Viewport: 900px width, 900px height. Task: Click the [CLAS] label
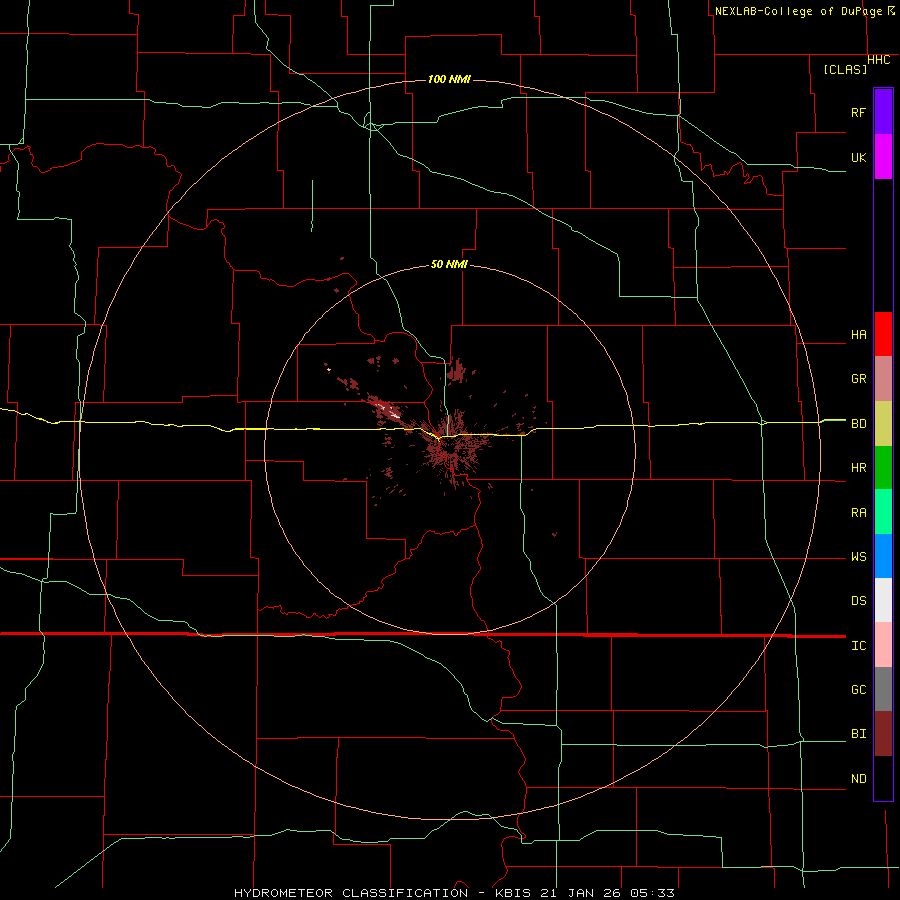(x=845, y=69)
